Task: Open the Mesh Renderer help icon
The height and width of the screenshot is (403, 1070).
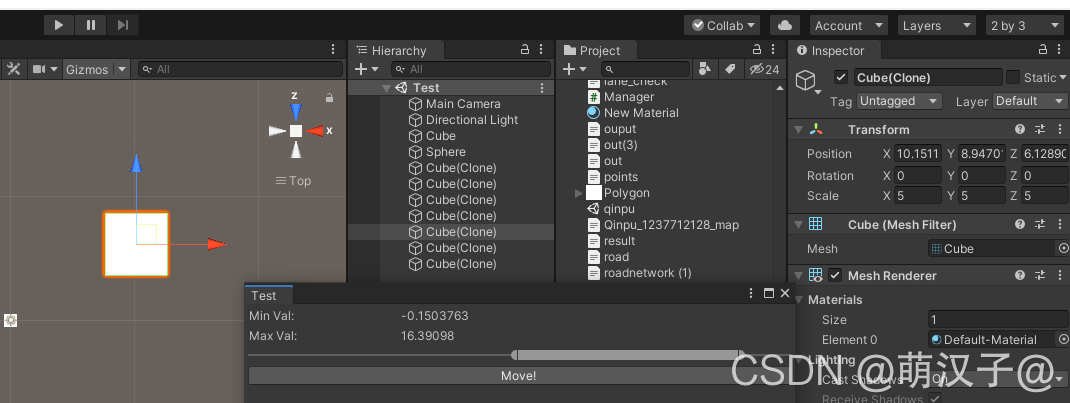Action: pyautogui.click(x=1020, y=275)
